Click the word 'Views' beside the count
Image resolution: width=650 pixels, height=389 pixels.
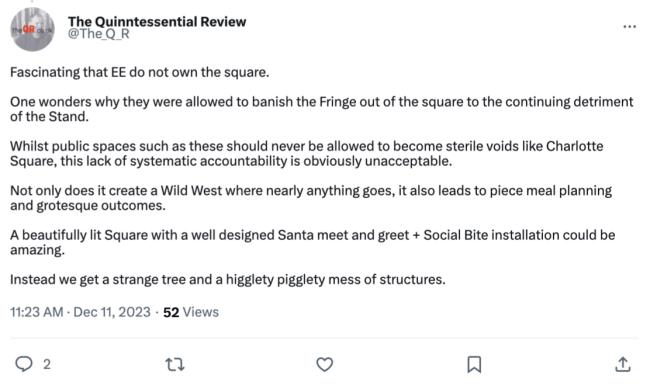pos(201,312)
